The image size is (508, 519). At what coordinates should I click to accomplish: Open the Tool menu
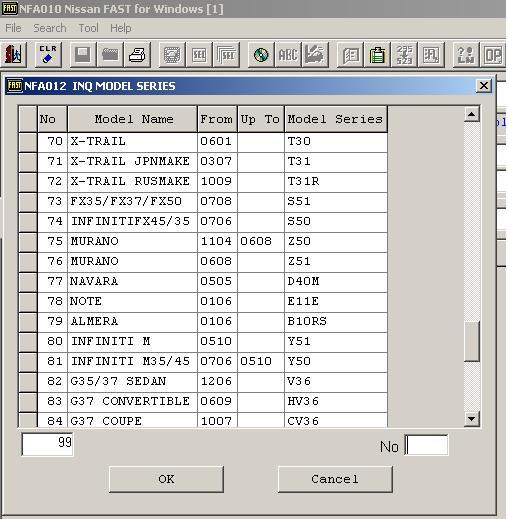coord(88,28)
